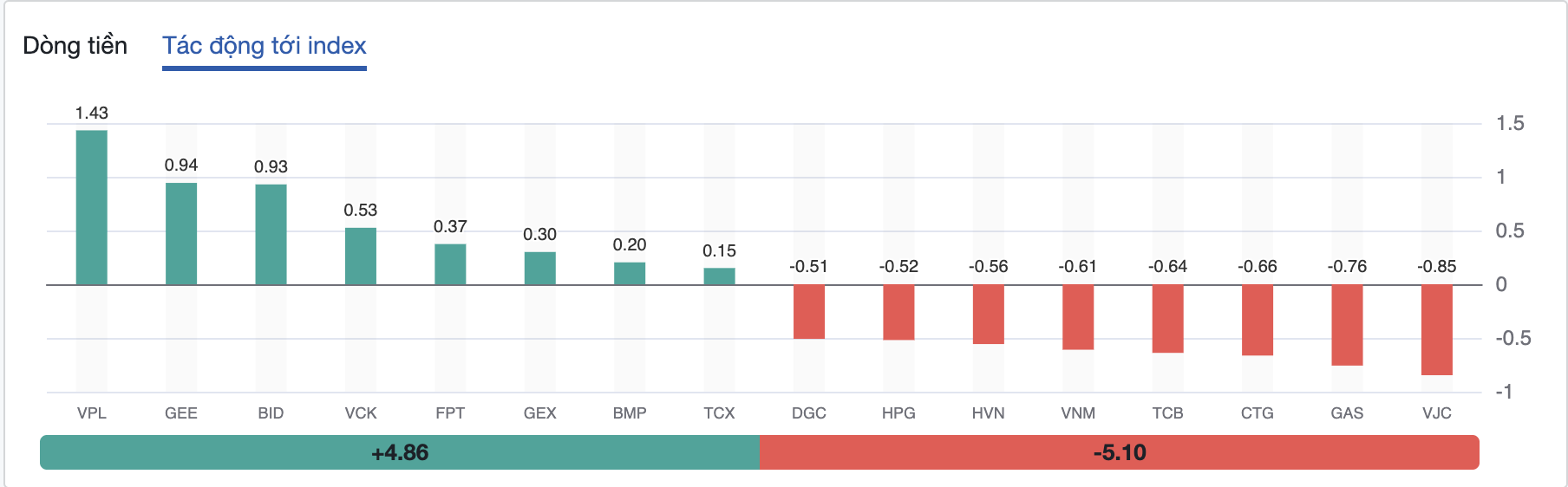Click the GAS bar showing -0.76
Viewport: 1568px width, 487px height.
(1347, 325)
